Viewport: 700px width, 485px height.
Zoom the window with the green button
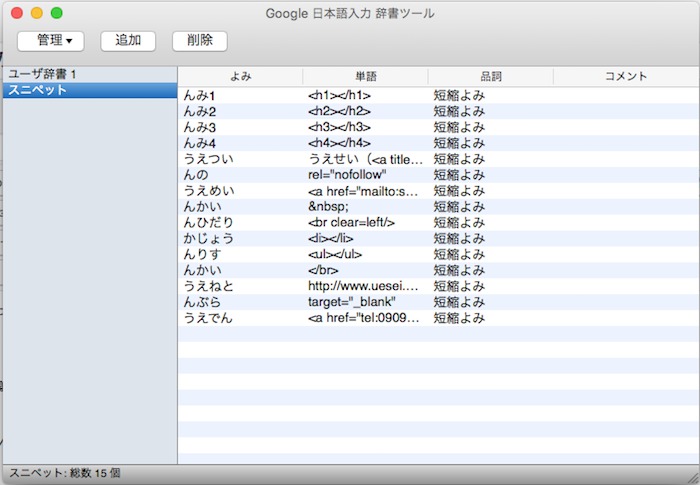tap(57, 13)
